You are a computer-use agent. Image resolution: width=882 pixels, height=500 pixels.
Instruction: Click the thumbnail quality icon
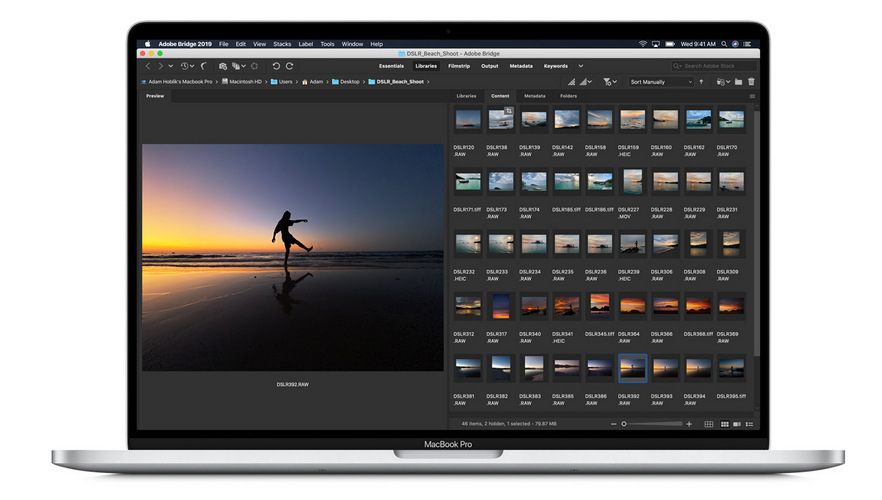(x=572, y=82)
